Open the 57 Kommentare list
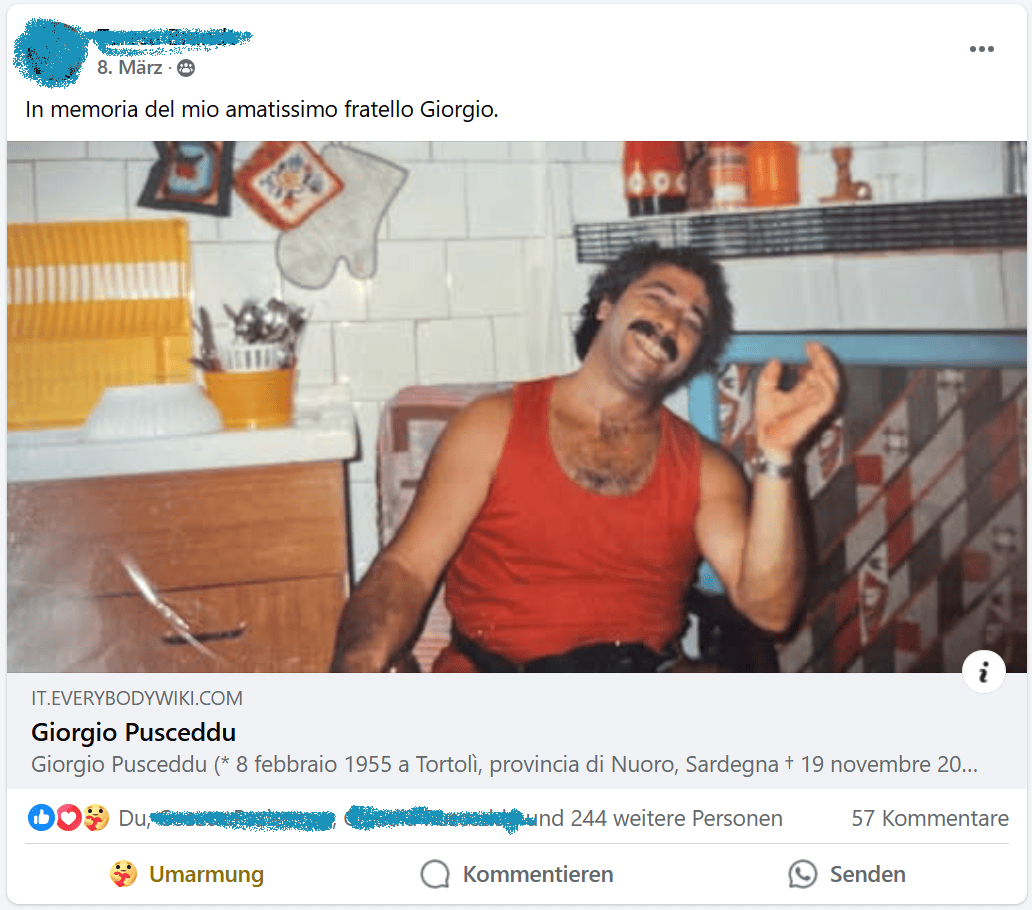Image resolution: width=1032 pixels, height=910 pixels. click(x=930, y=818)
